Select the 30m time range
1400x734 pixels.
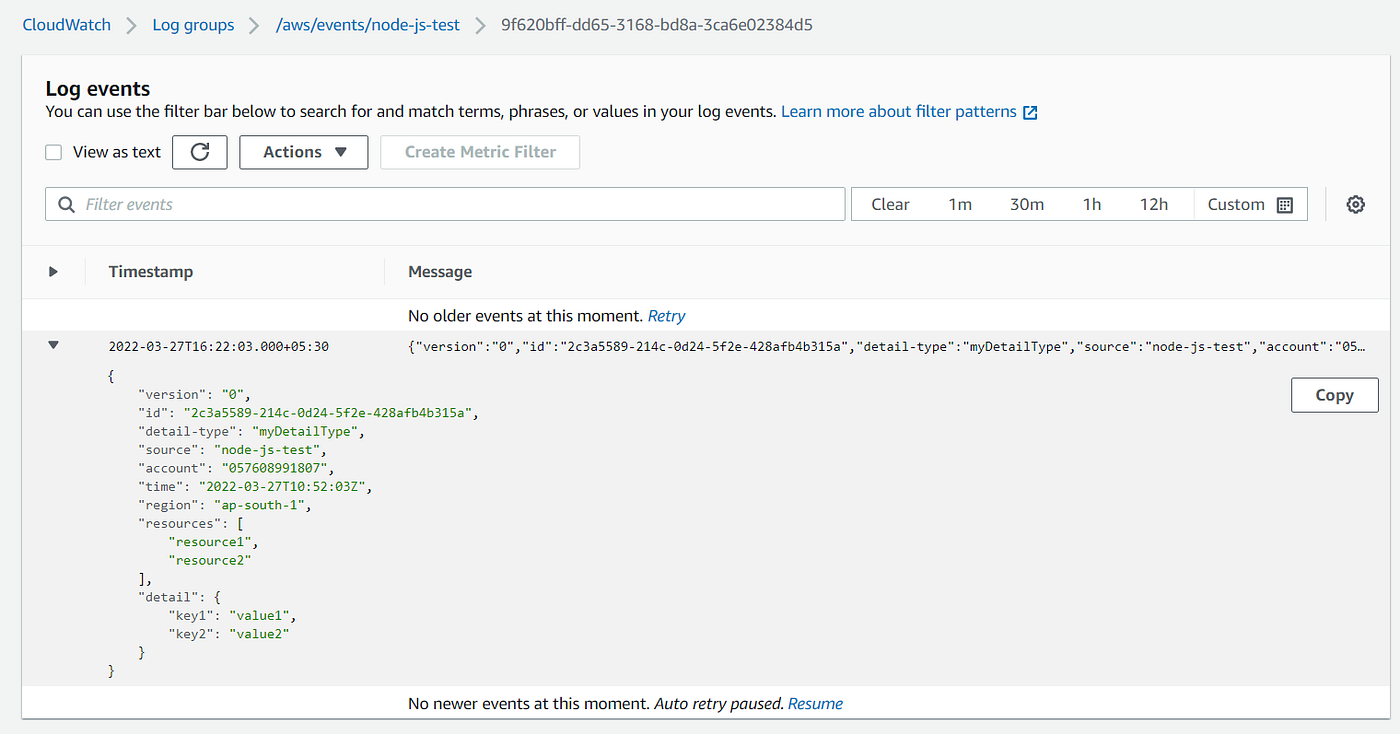(x=1026, y=203)
